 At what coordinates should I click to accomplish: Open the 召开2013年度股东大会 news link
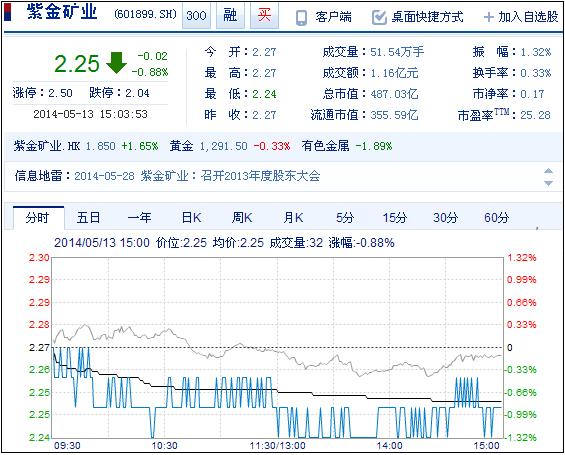[x=261, y=176]
